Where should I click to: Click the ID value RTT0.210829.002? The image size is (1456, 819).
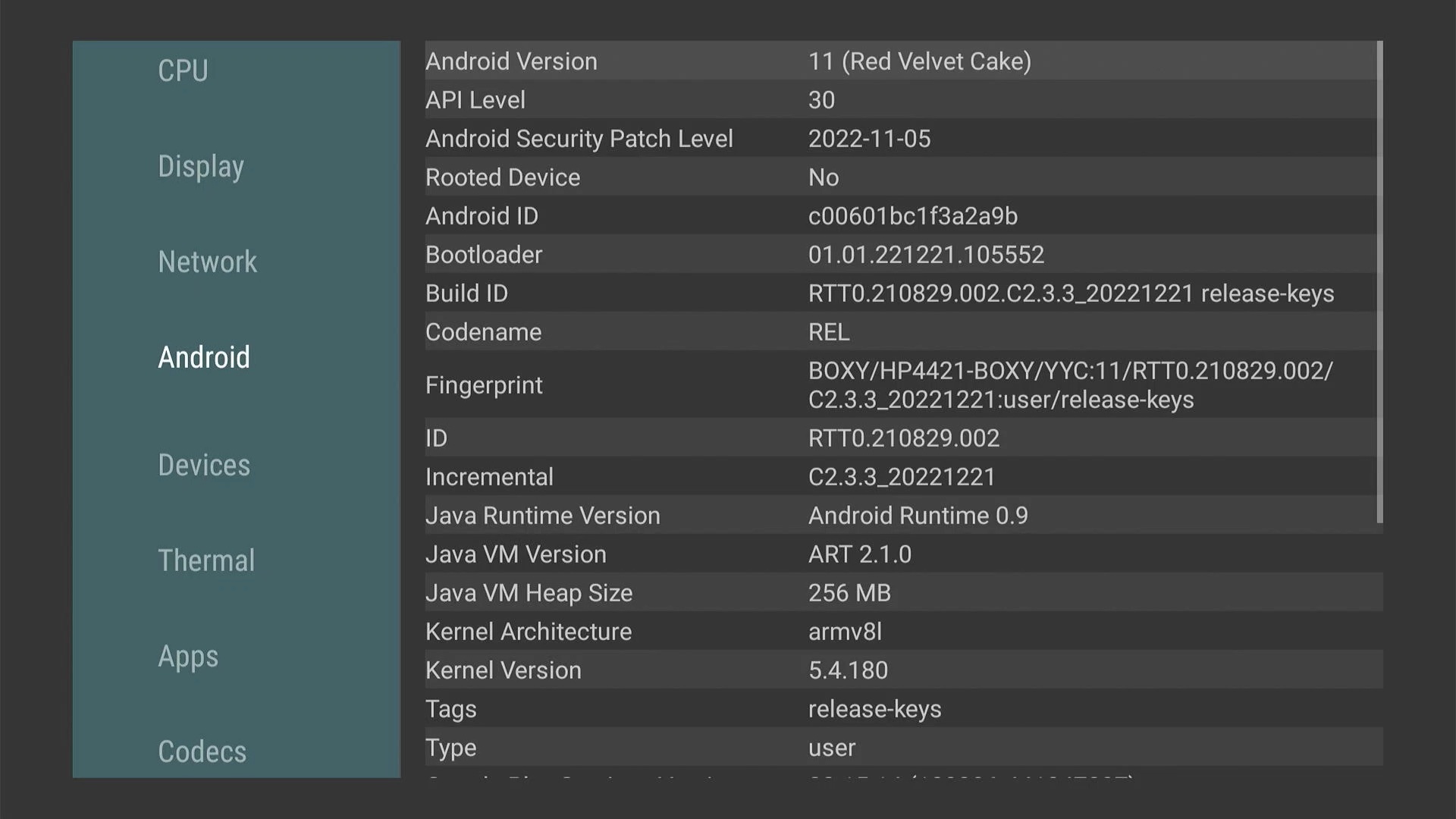[x=904, y=438]
